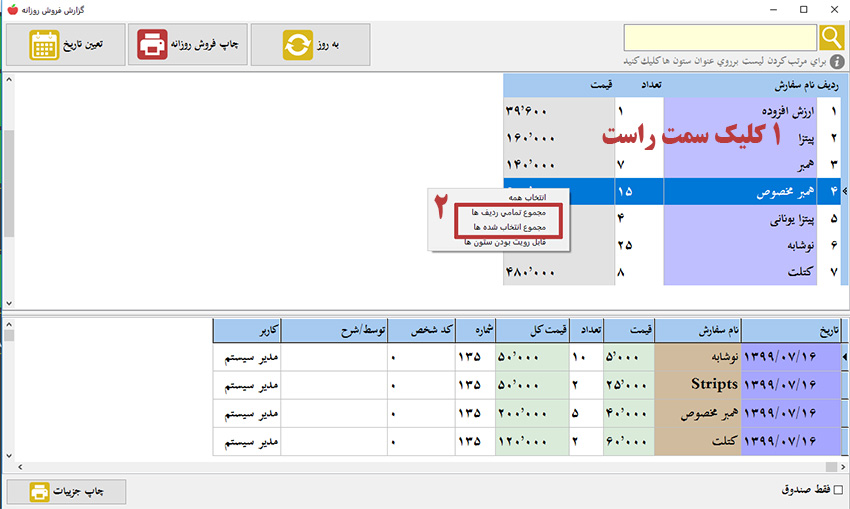The image size is (850, 509).
Task: Select مجموع تمامی ردیف ها menu entry
Action: [x=509, y=213]
